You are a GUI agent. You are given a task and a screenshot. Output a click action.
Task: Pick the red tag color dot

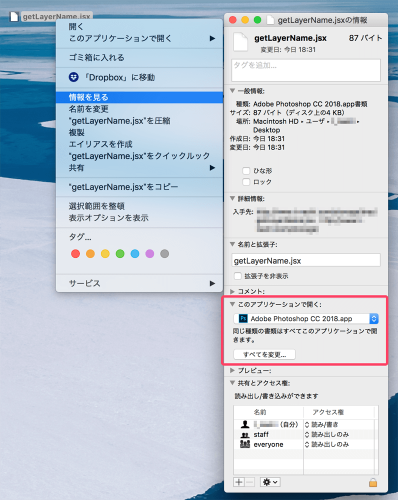click(76, 254)
